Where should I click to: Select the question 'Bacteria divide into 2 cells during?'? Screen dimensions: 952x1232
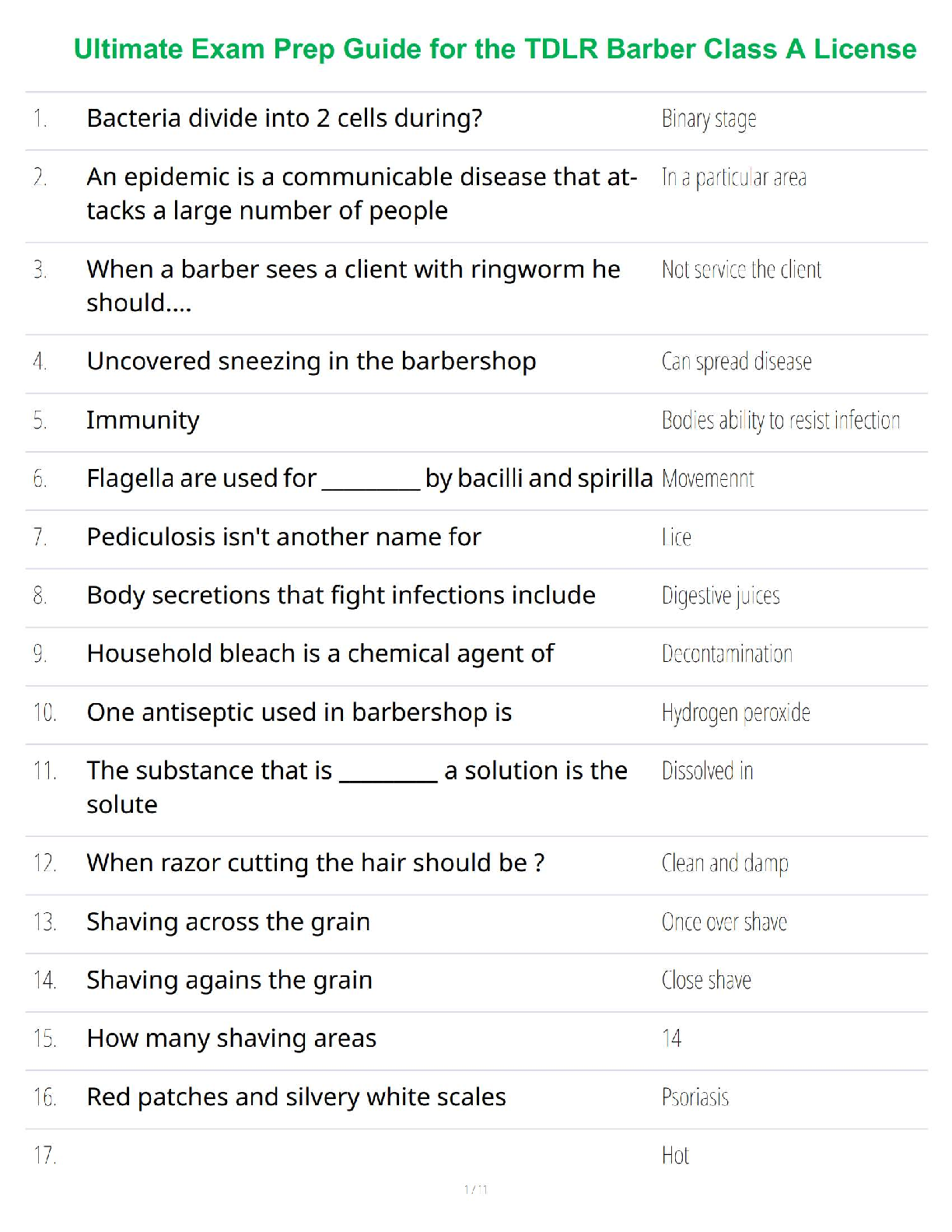tap(284, 118)
